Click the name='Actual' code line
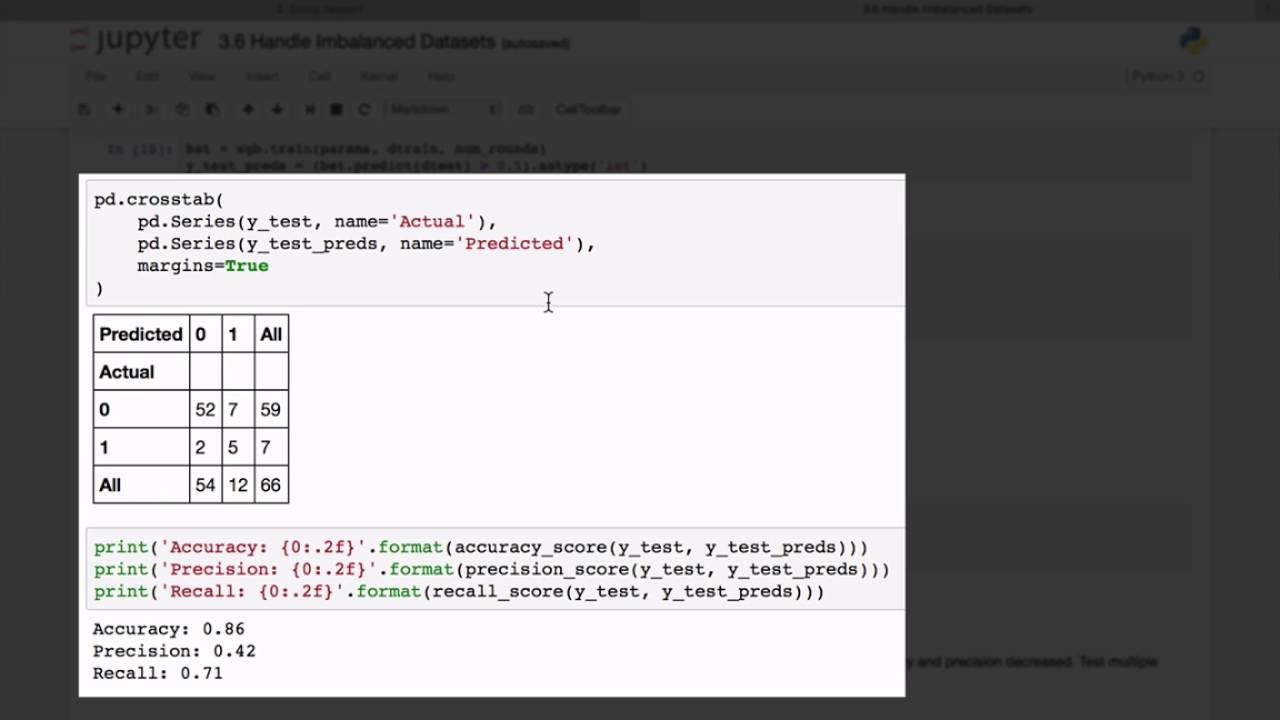 [317, 221]
